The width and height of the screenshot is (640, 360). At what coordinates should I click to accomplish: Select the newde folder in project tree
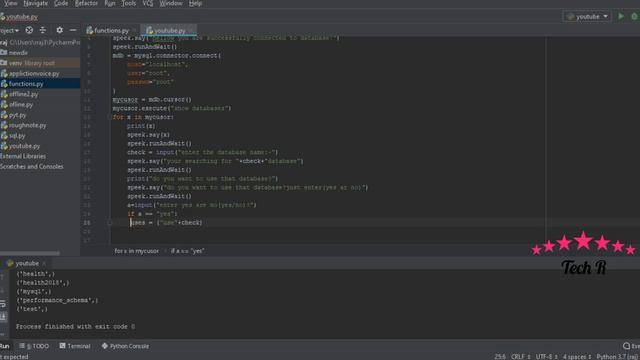click(x=18, y=53)
